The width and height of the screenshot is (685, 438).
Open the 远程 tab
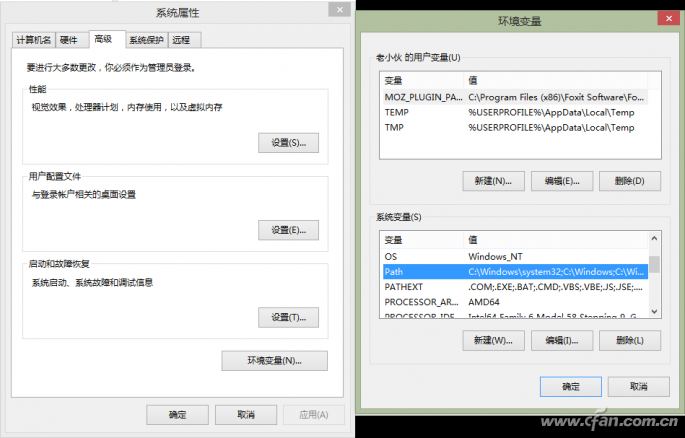(x=184, y=40)
